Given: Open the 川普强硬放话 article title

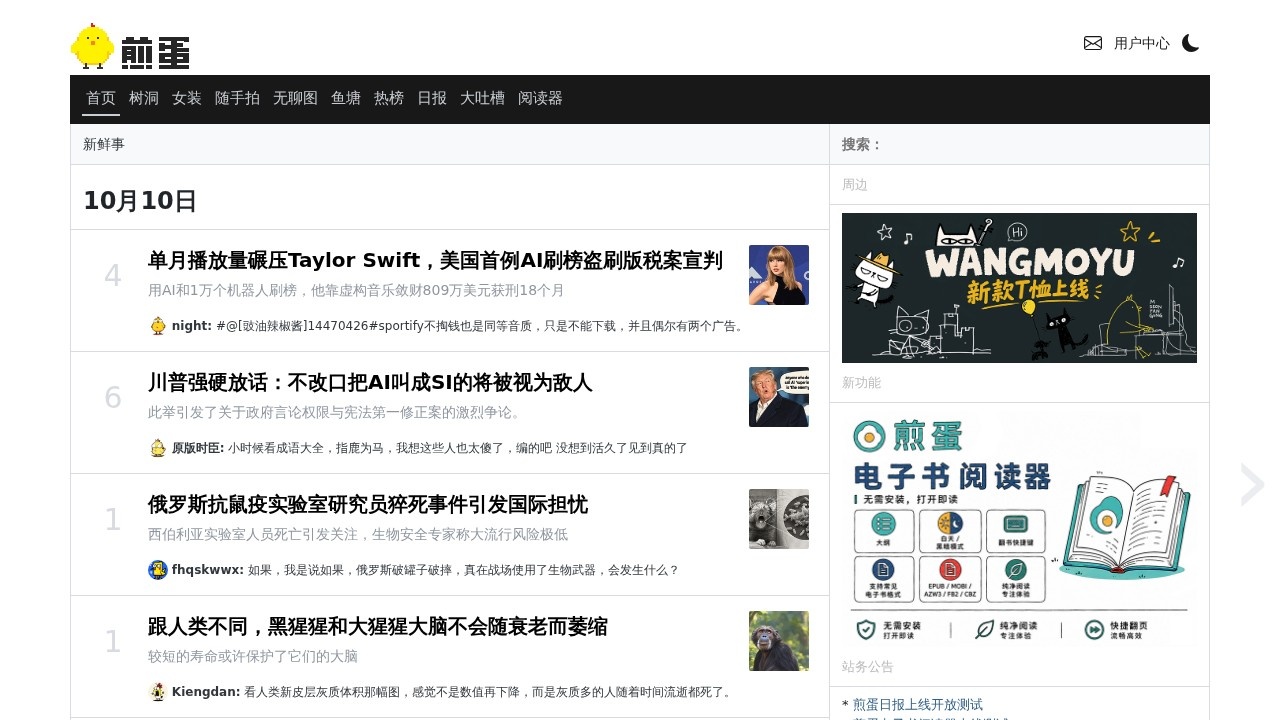Looking at the screenshot, I should point(370,383).
